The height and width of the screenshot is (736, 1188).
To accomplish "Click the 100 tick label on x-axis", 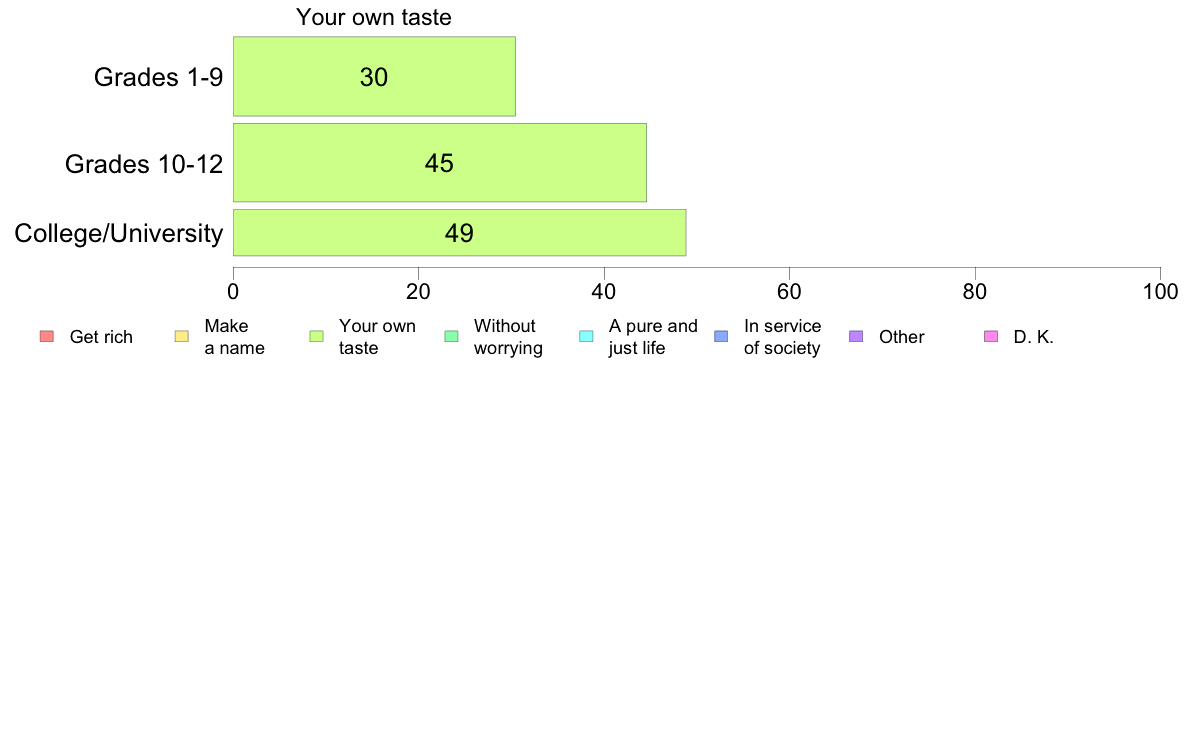I will 1160,292.
